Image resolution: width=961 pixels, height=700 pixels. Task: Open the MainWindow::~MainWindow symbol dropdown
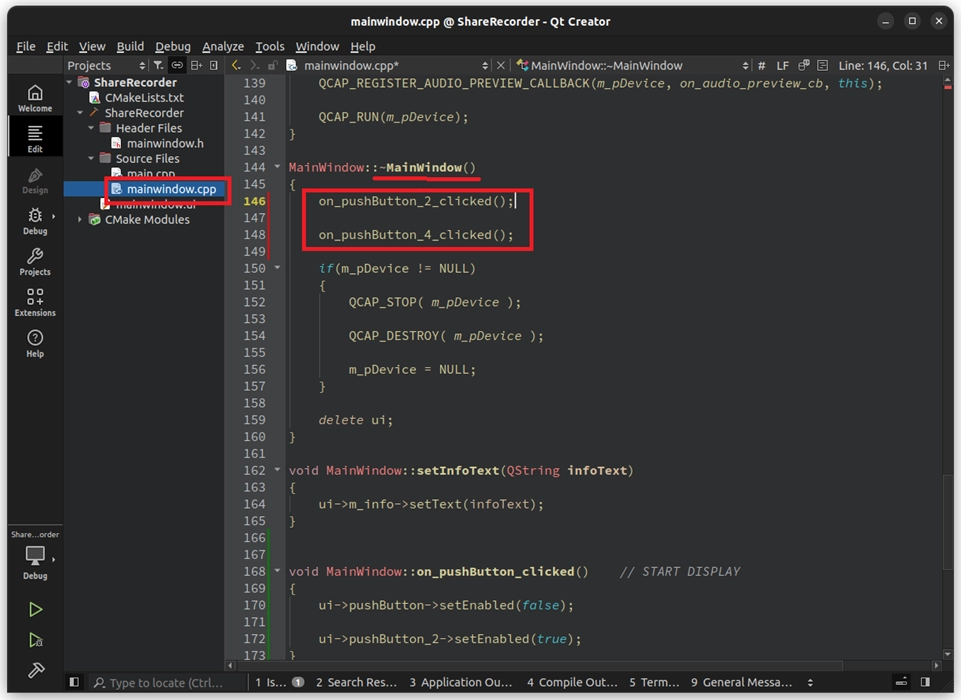point(632,65)
